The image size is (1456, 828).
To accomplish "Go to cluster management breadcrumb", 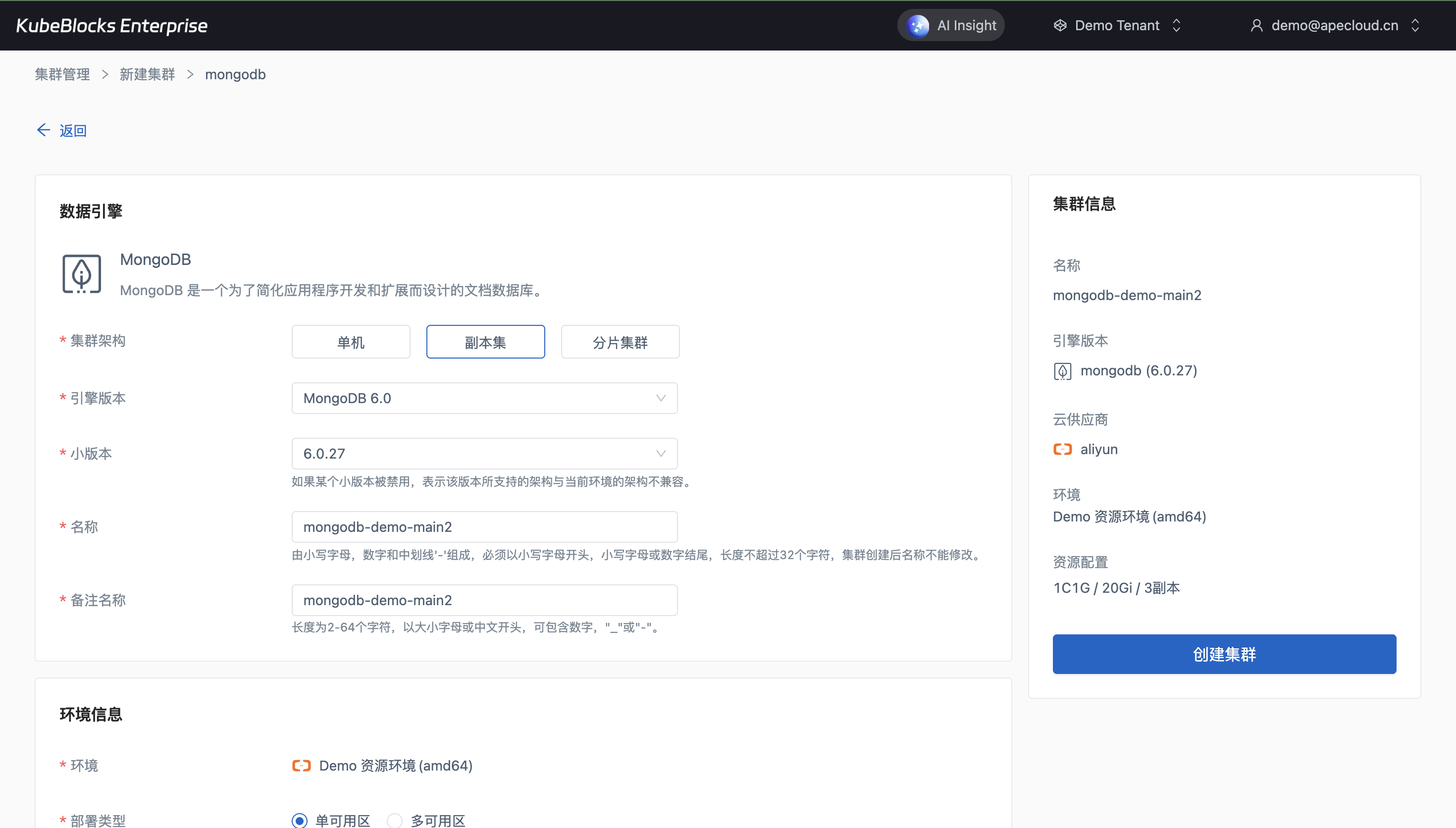I will (62, 74).
